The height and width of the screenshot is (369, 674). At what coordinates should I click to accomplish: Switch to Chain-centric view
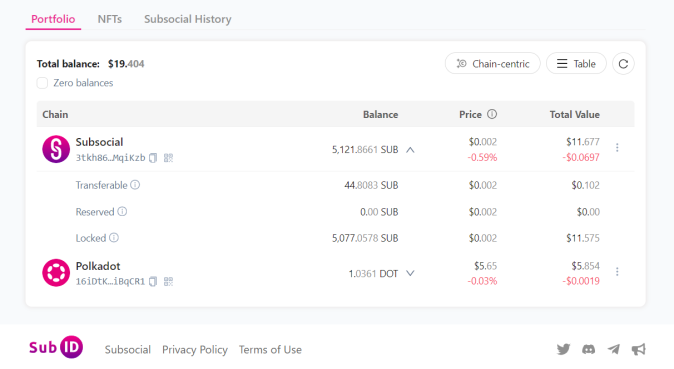pyautogui.click(x=493, y=64)
